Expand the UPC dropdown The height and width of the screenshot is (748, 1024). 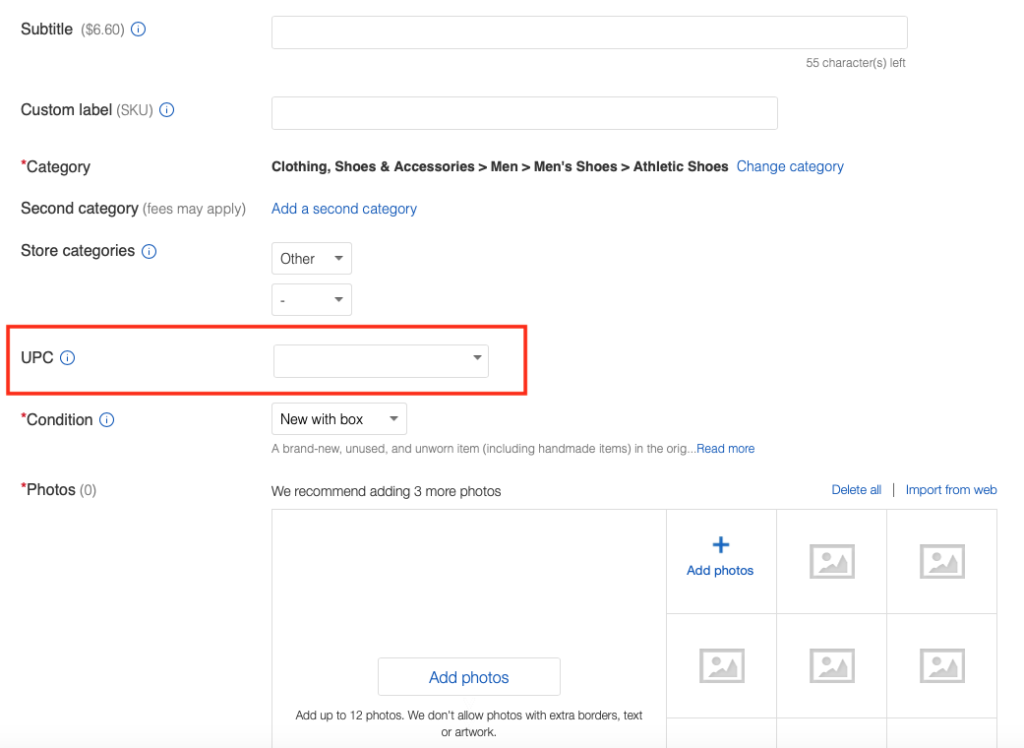[477, 360]
